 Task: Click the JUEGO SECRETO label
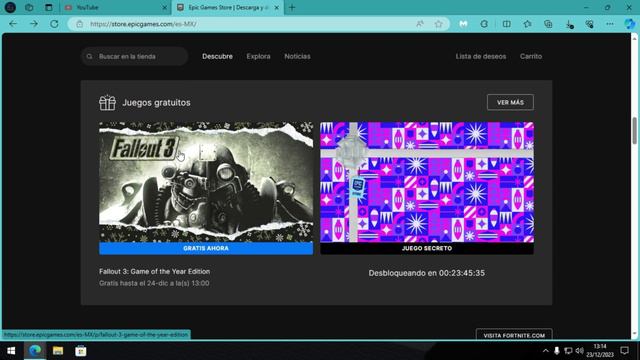coord(427,248)
